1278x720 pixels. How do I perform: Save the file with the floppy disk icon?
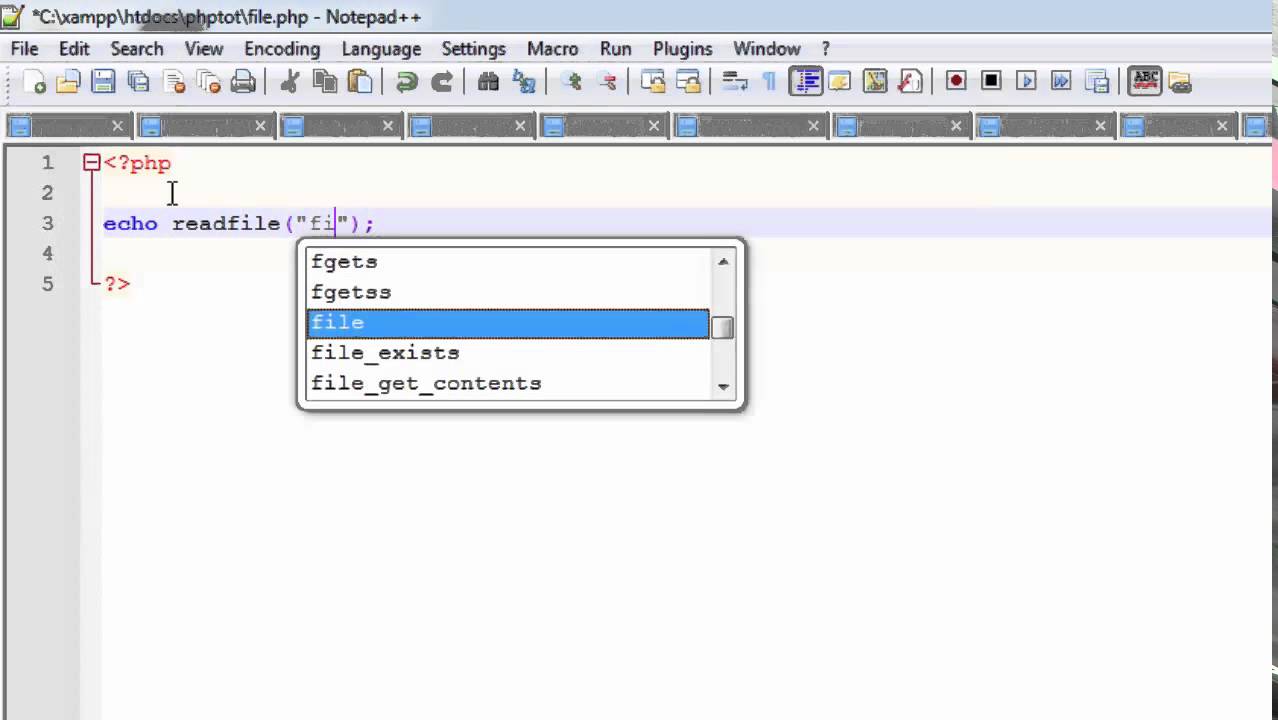click(x=103, y=82)
